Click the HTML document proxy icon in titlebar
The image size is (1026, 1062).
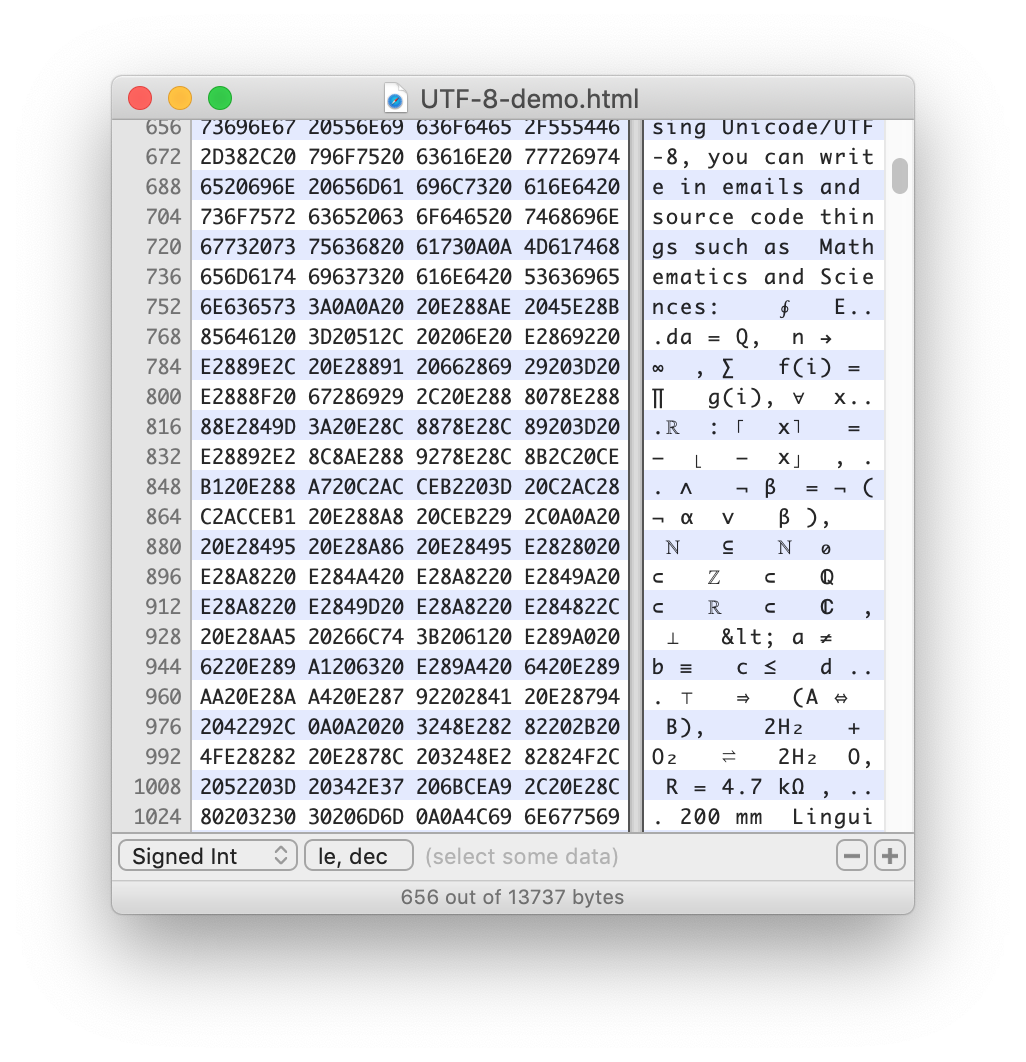tap(396, 98)
